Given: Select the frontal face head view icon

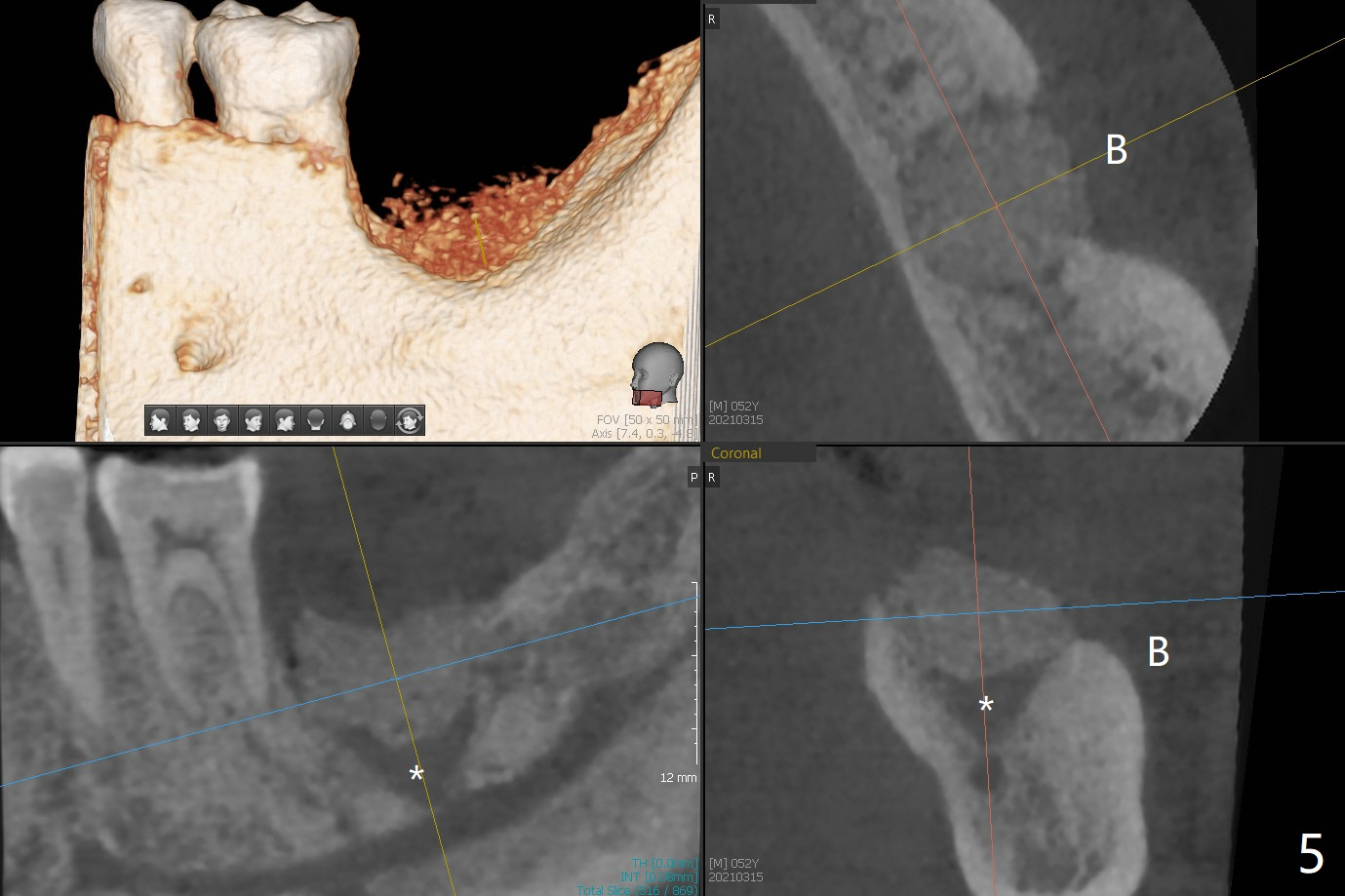Looking at the screenshot, I should [222, 420].
